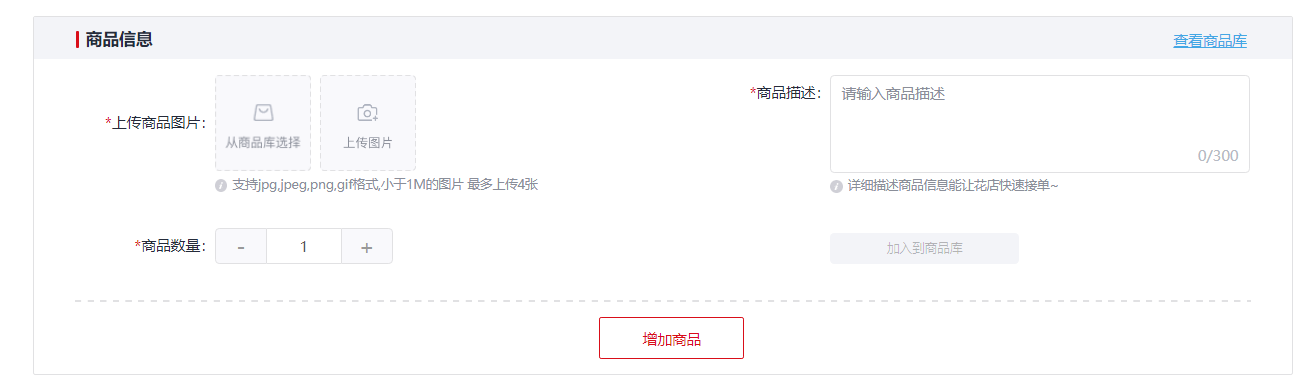Focus the 商品数量 number field
The image size is (1310, 386).
pos(304,247)
